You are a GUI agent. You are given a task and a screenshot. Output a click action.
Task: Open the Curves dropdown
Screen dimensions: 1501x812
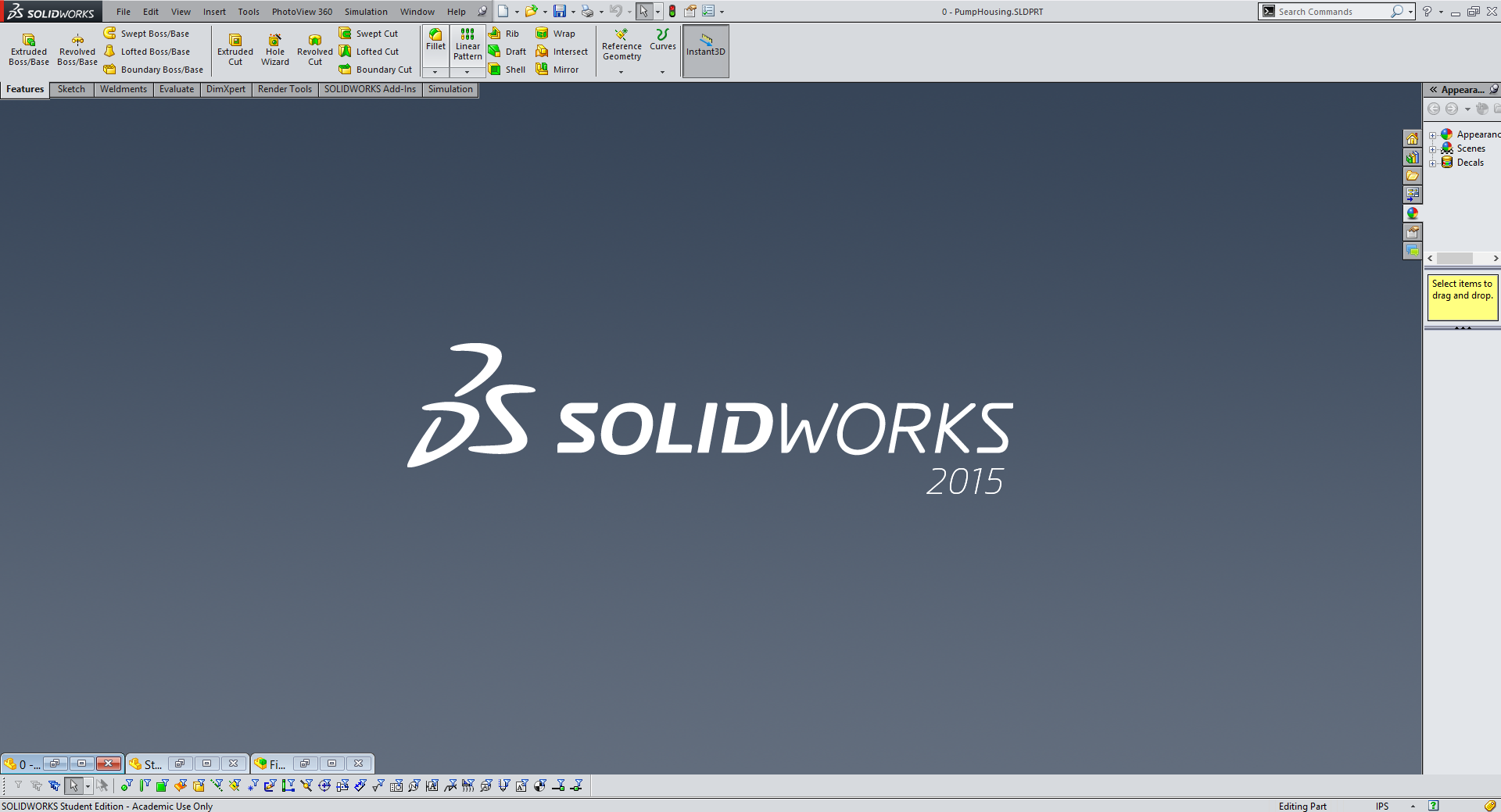click(663, 72)
